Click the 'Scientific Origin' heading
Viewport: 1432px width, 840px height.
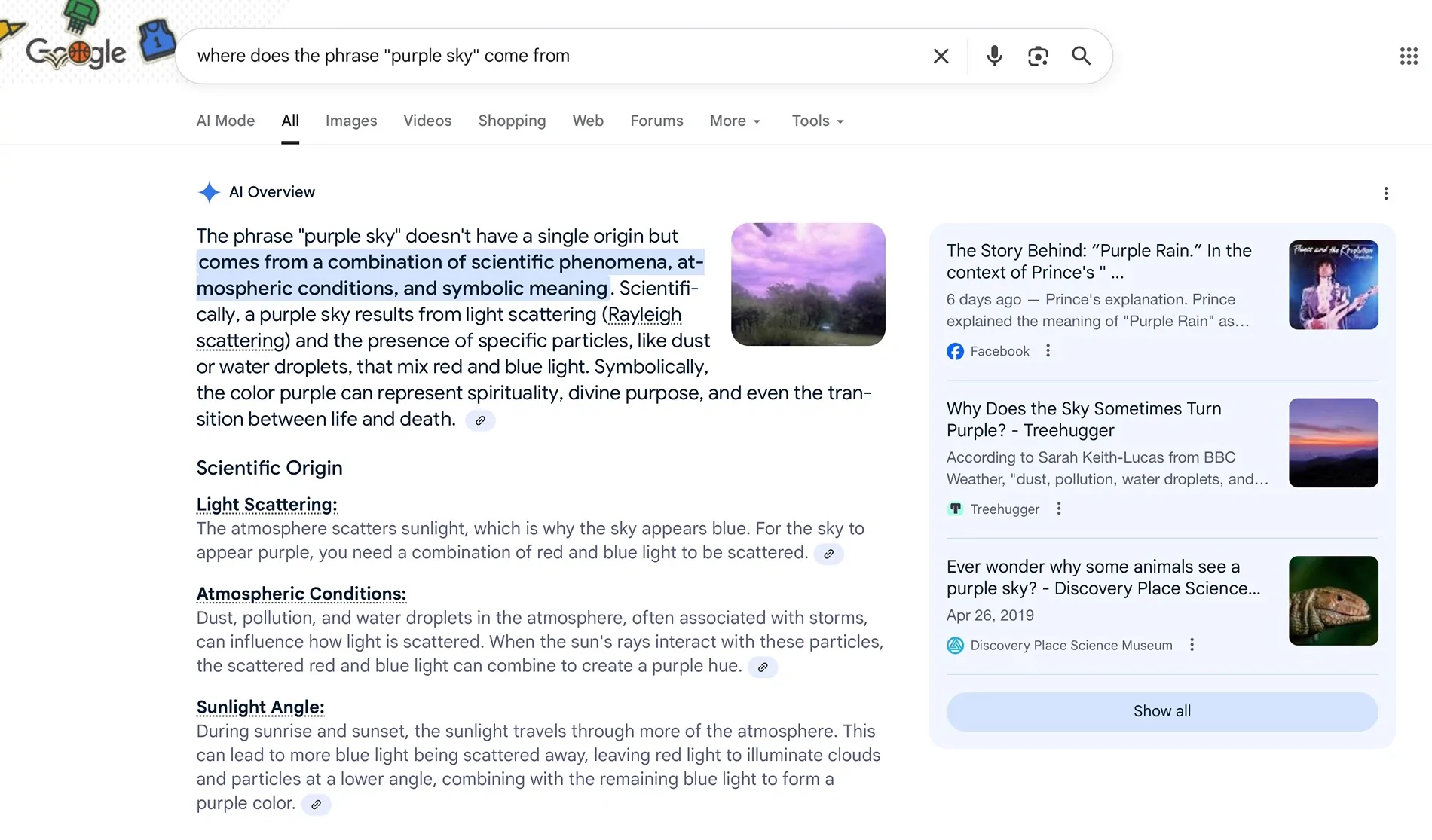tap(269, 468)
